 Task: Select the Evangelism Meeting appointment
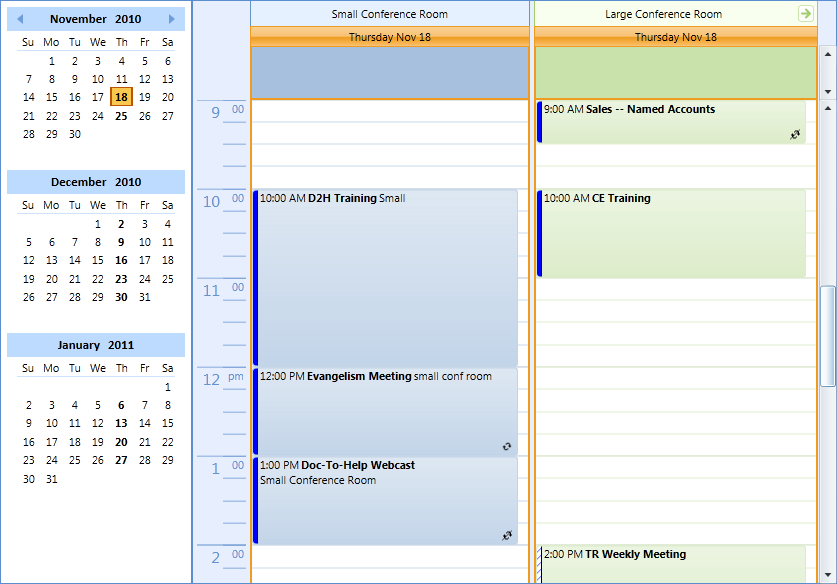point(385,412)
